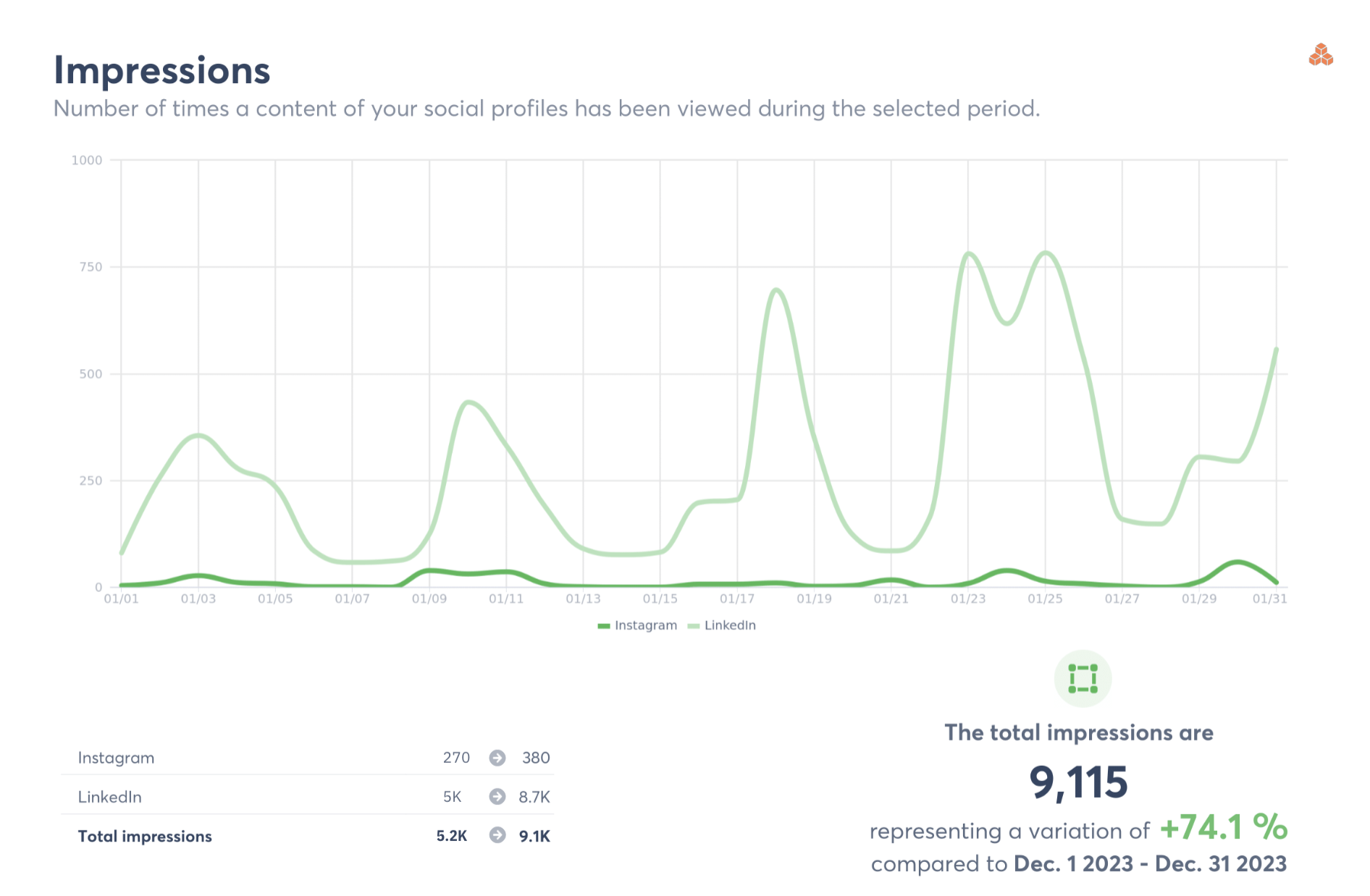Click the LinkedIn legend color swatch

point(694,626)
